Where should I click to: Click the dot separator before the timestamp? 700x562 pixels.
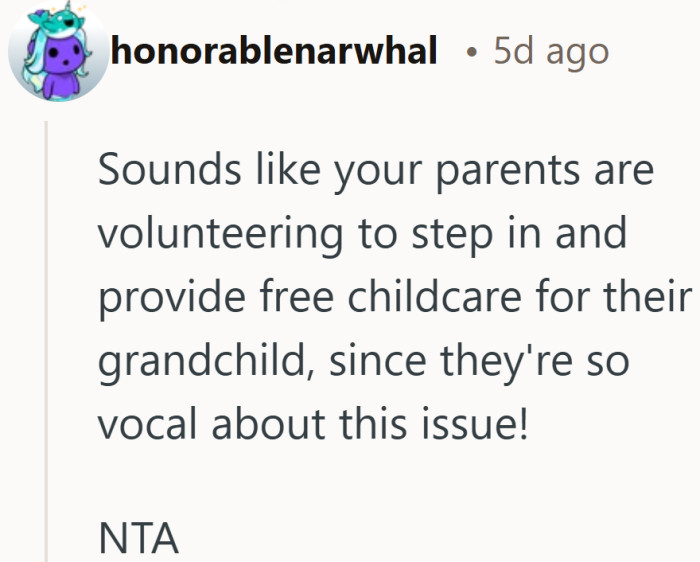(x=471, y=52)
